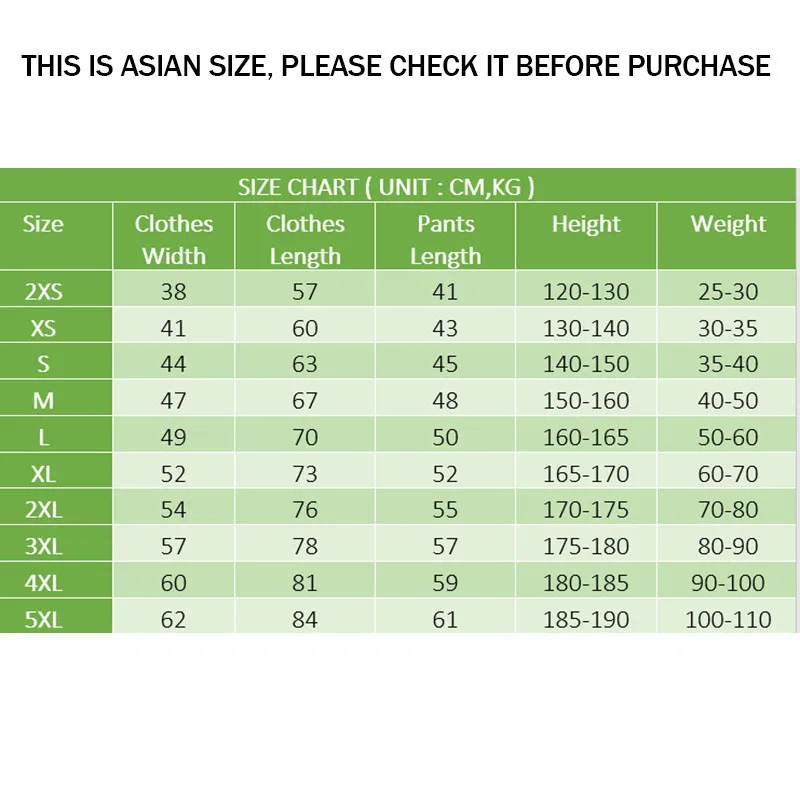Click the Weight column header
This screenshot has width=800, height=800.
[728, 224]
